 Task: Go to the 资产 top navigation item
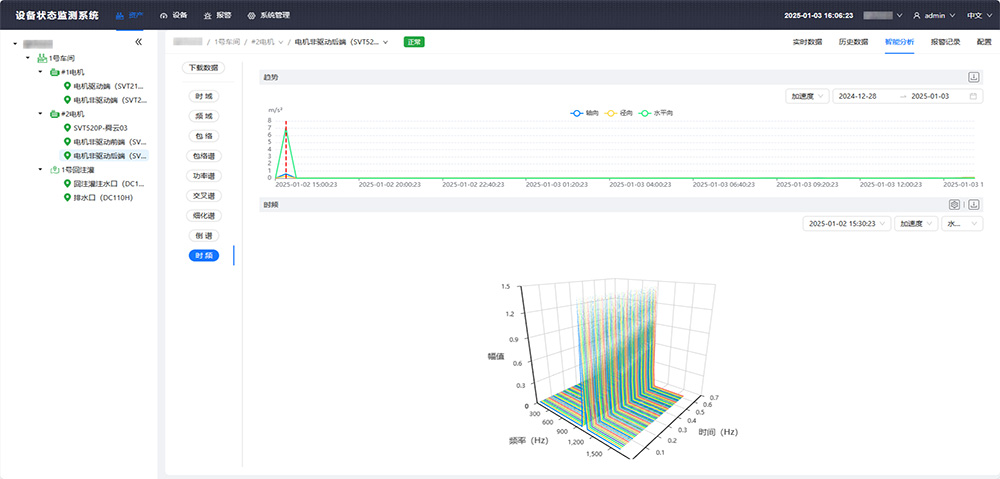[x=130, y=15]
